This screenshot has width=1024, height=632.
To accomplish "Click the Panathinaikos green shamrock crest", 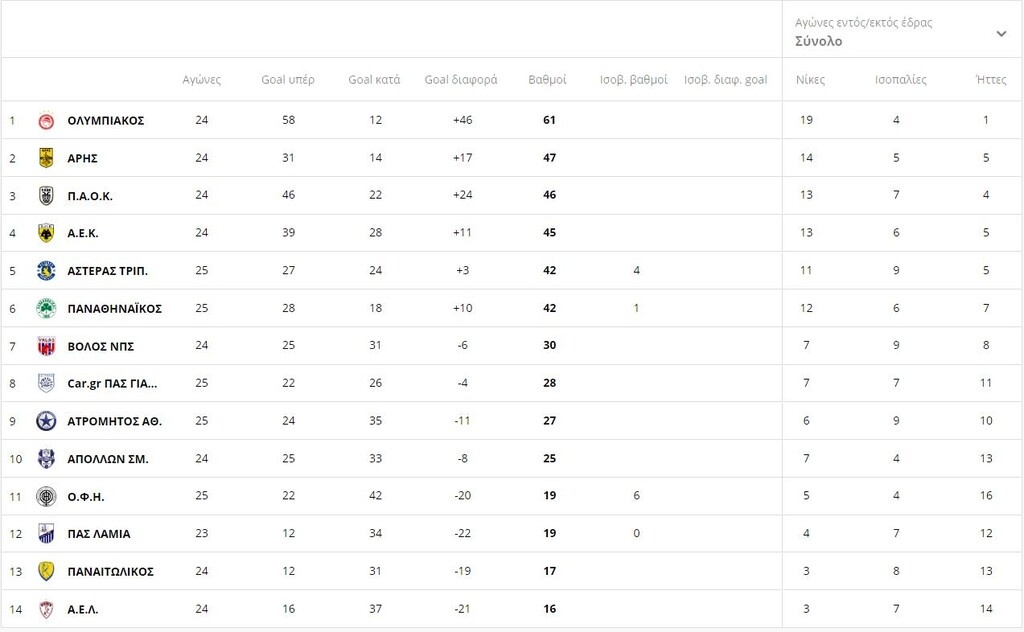I will 46,308.
